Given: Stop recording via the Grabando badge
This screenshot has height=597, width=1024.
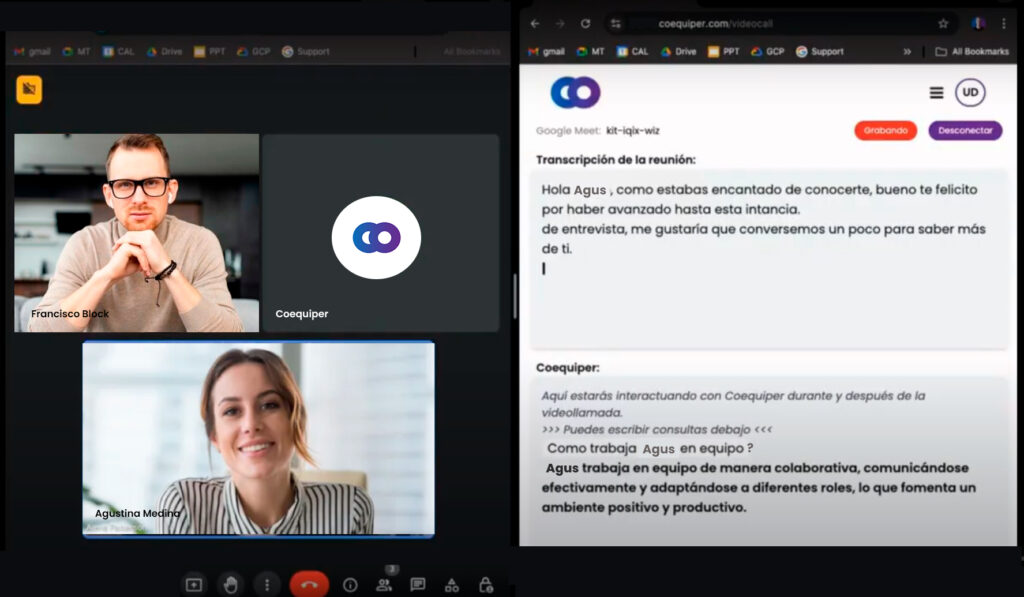Looking at the screenshot, I should (884, 129).
